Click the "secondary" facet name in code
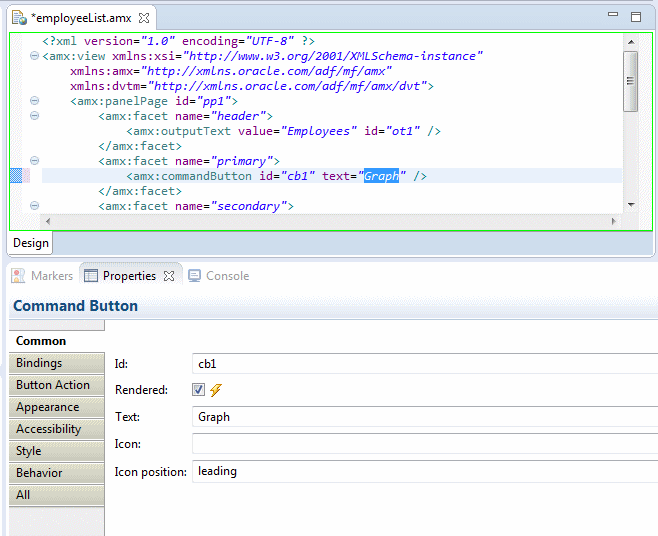Screen dimensions: 658x536 click(x=248, y=207)
